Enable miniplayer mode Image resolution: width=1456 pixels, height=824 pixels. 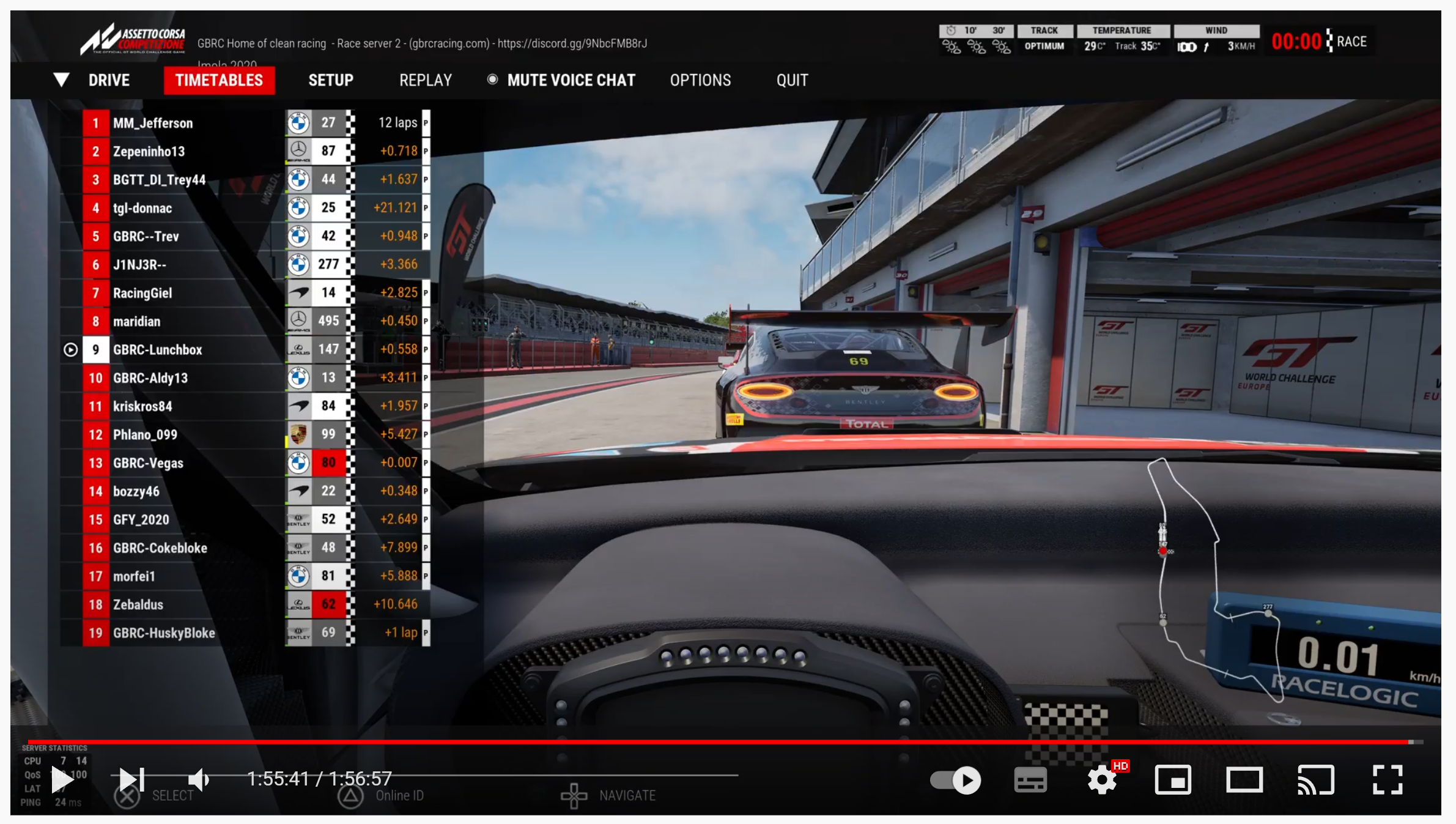pos(1173,781)
